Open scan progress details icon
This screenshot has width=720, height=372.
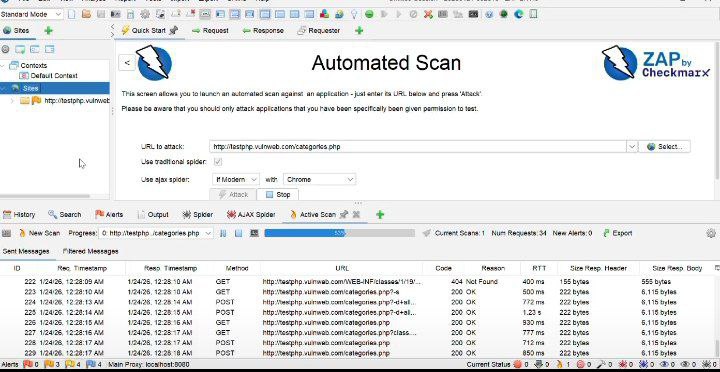coord(254,233)
